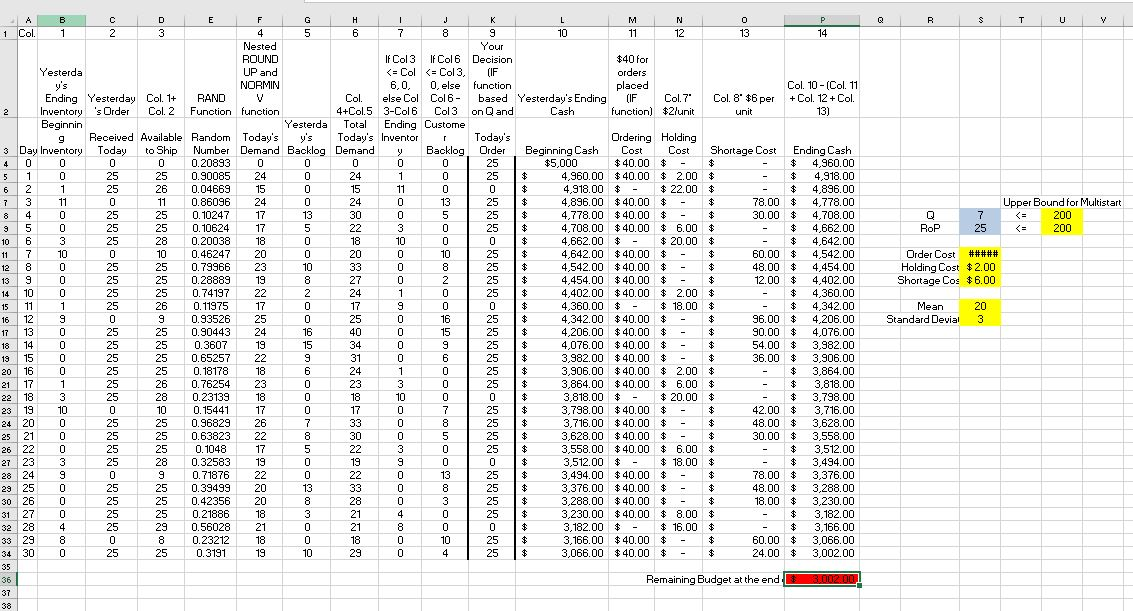Click the 'Received Today' column title
This screenshot has width=1133, height=611.
[x=111, y=137]
